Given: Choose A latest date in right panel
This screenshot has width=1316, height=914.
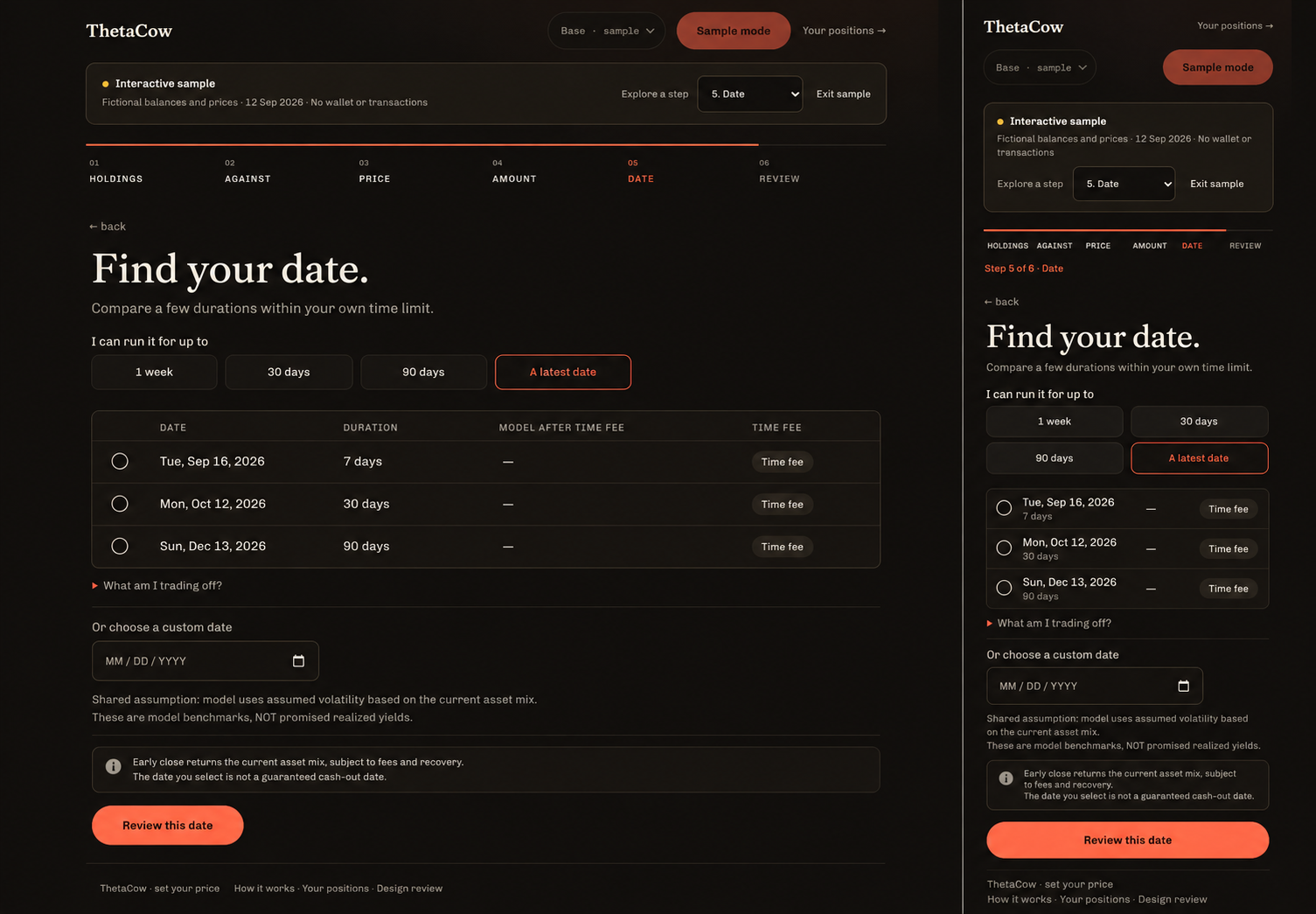Looking at the screenshot, I should point(1199,458).
